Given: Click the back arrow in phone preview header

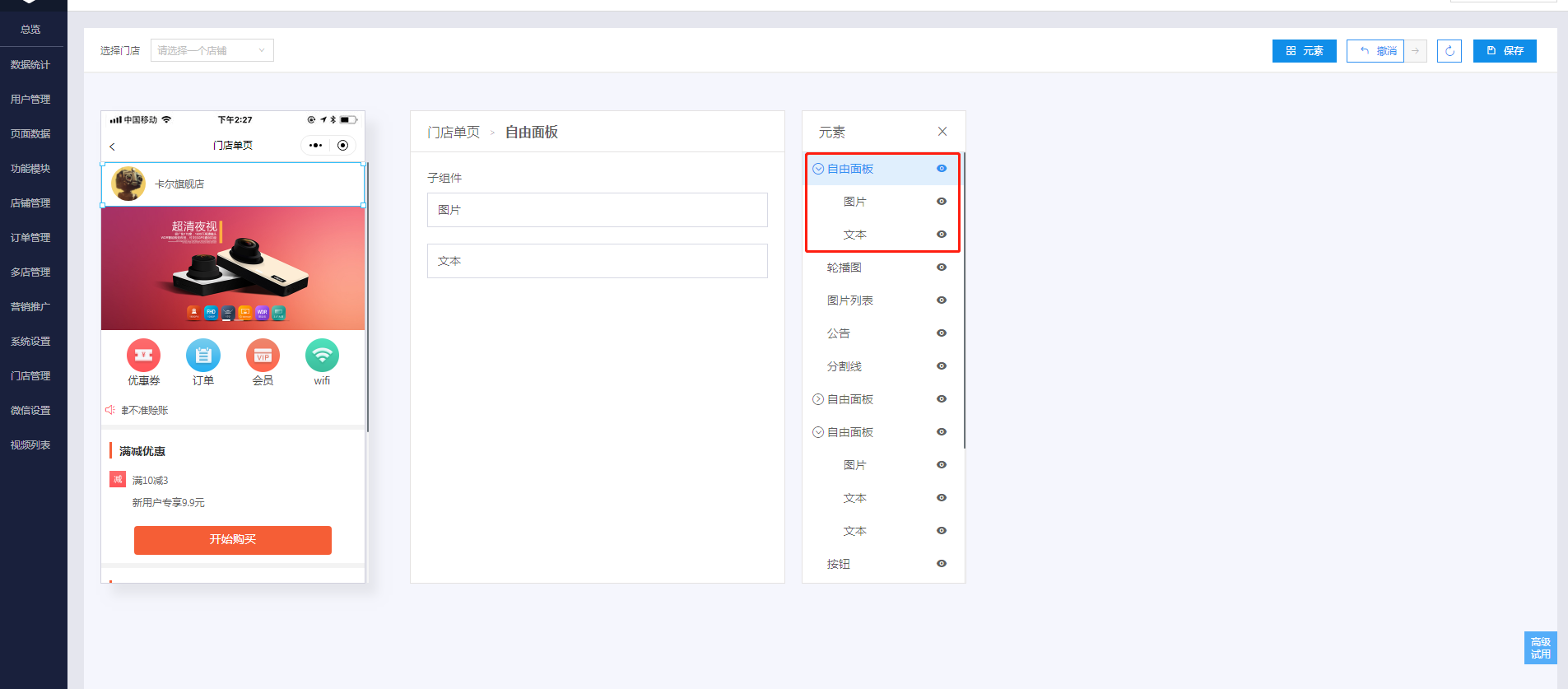Looking at the screenshot, I should click(113, 147).
